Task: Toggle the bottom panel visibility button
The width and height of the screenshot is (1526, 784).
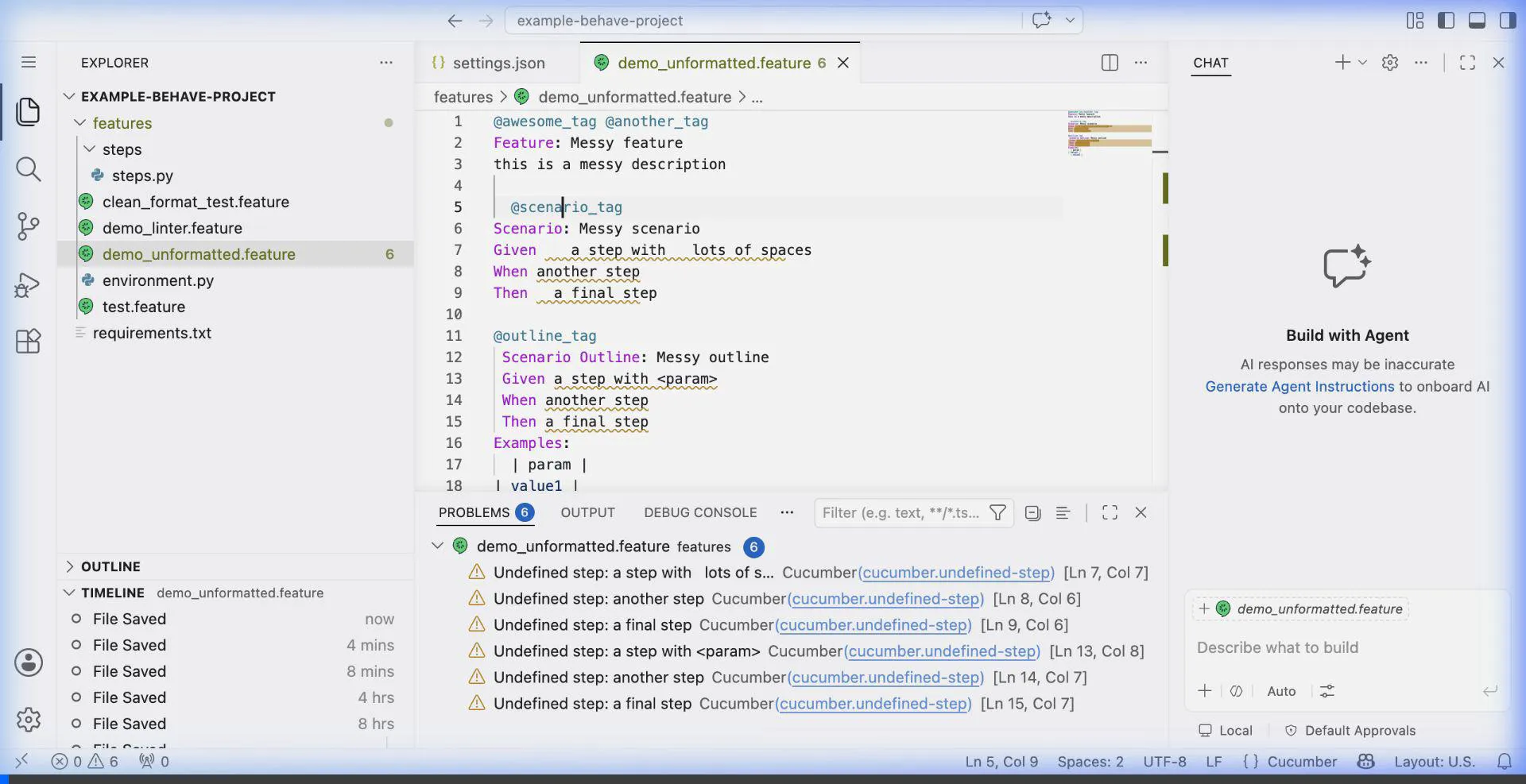Action: (x=1477, y=21)
